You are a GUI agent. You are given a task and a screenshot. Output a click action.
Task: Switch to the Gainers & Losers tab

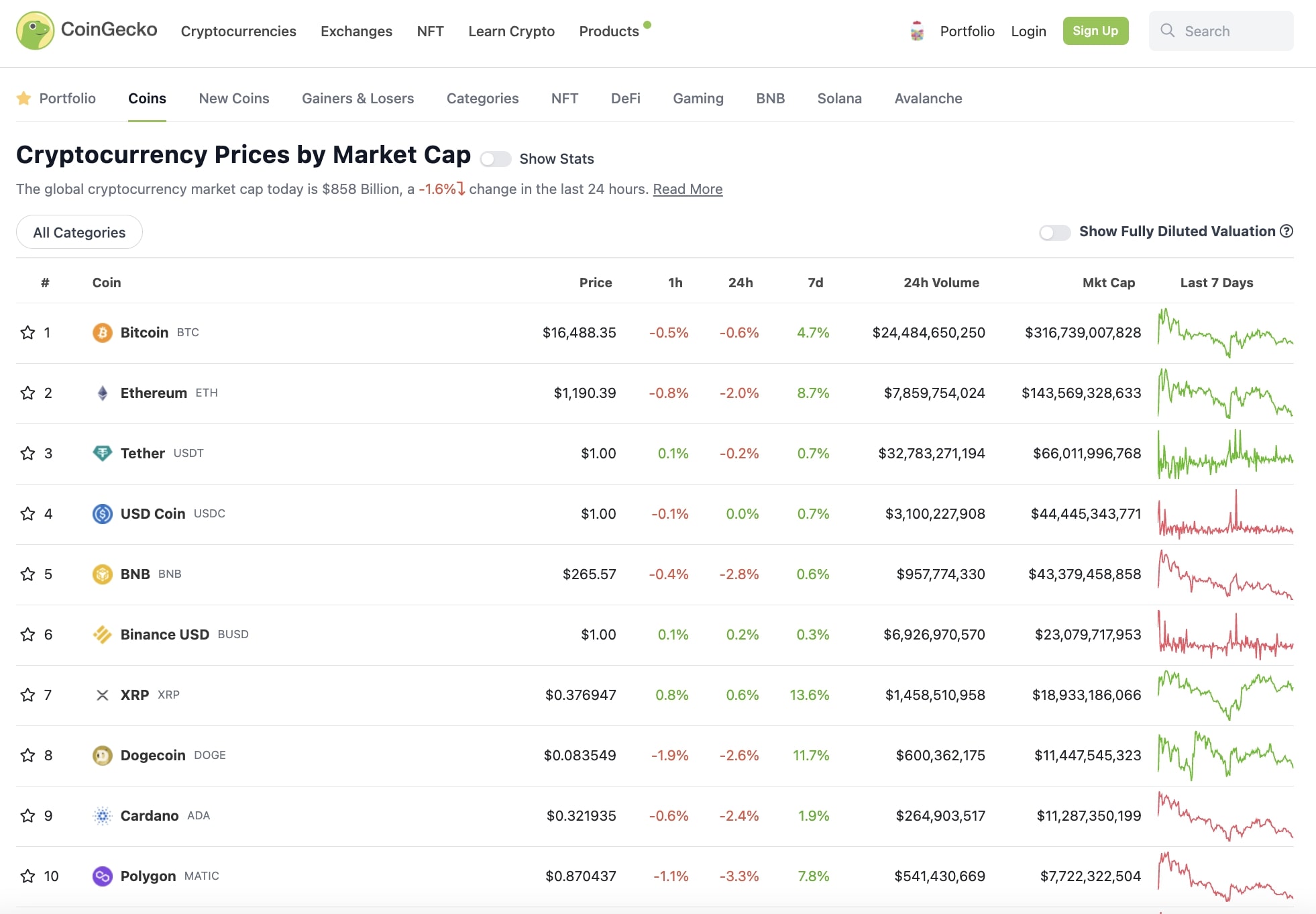pyautogui.click(x=358, y=98)
